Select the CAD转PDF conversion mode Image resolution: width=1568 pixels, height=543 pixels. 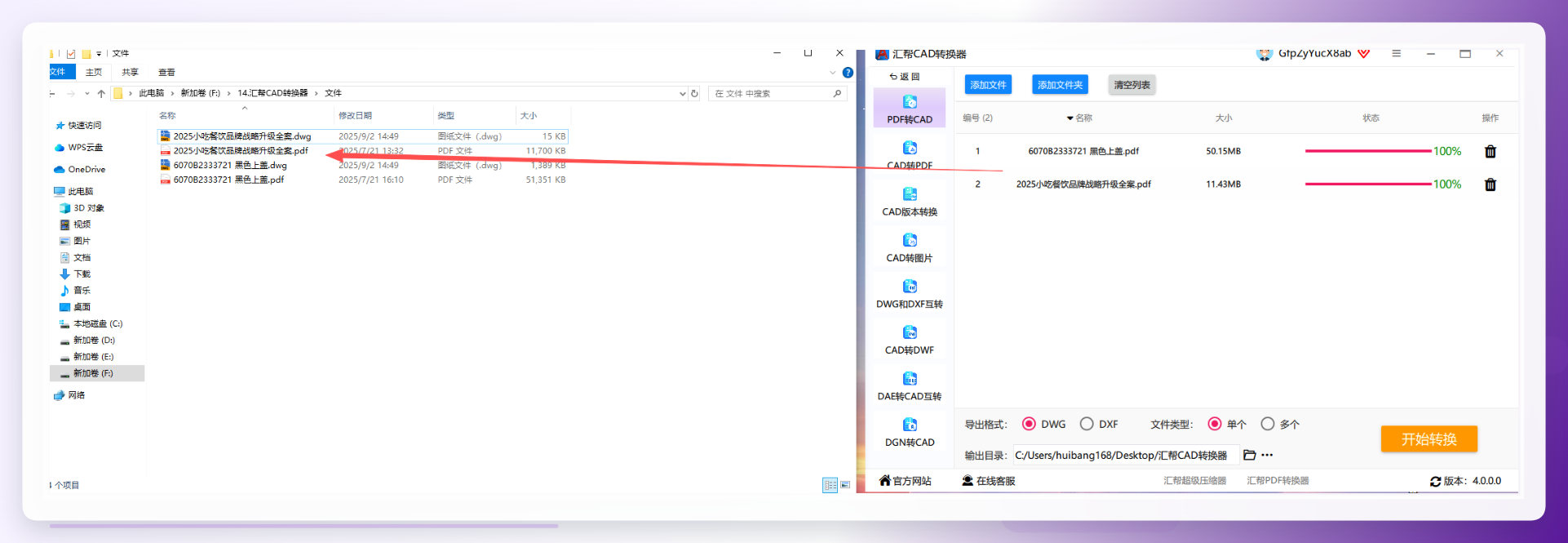coord(909,155)
